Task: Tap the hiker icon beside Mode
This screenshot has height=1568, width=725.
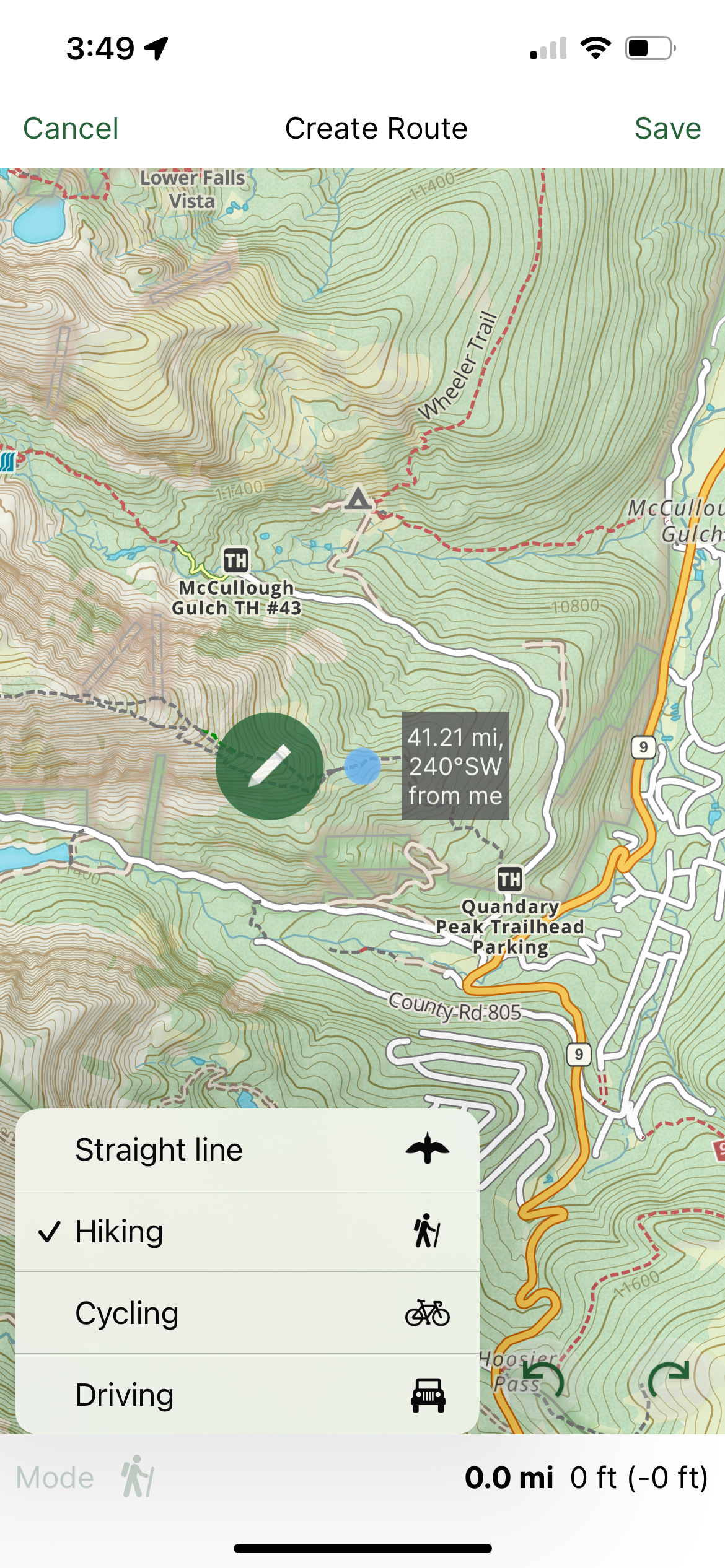Action: (137, 1477)
